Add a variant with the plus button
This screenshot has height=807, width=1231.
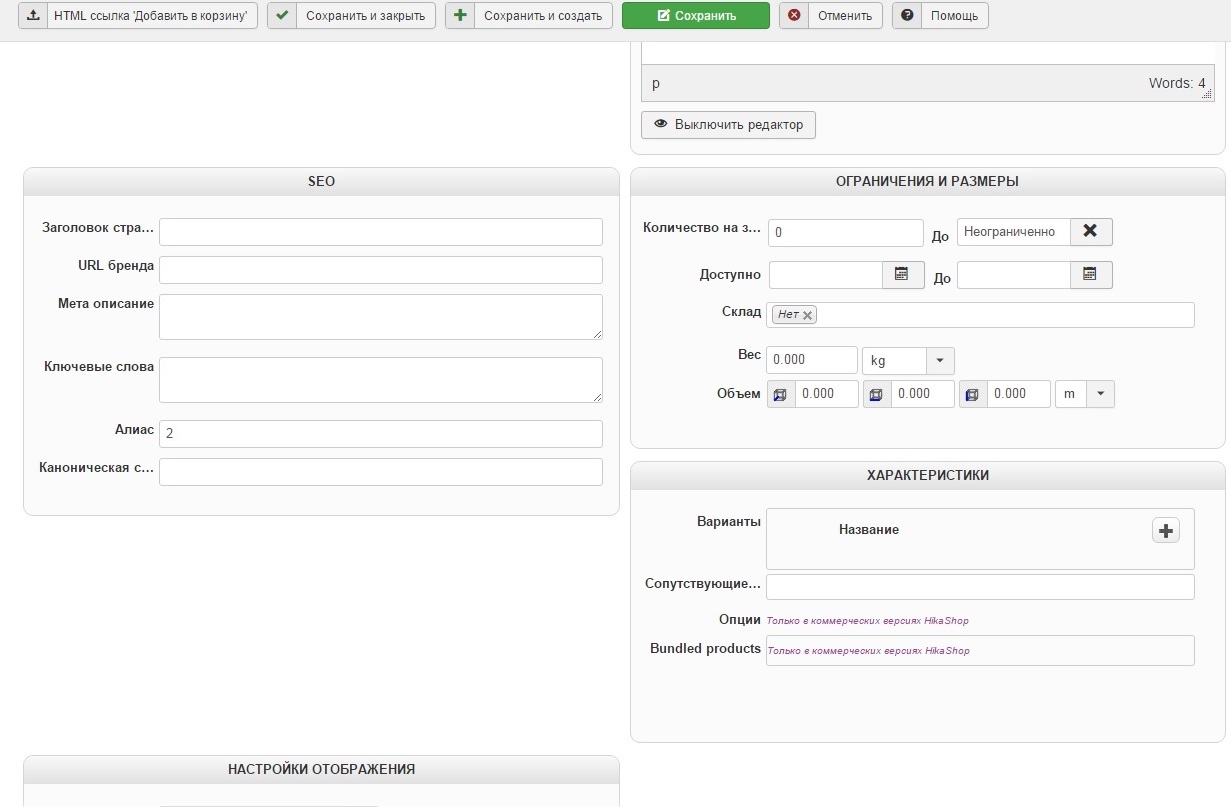click(x=1166, y=530)
